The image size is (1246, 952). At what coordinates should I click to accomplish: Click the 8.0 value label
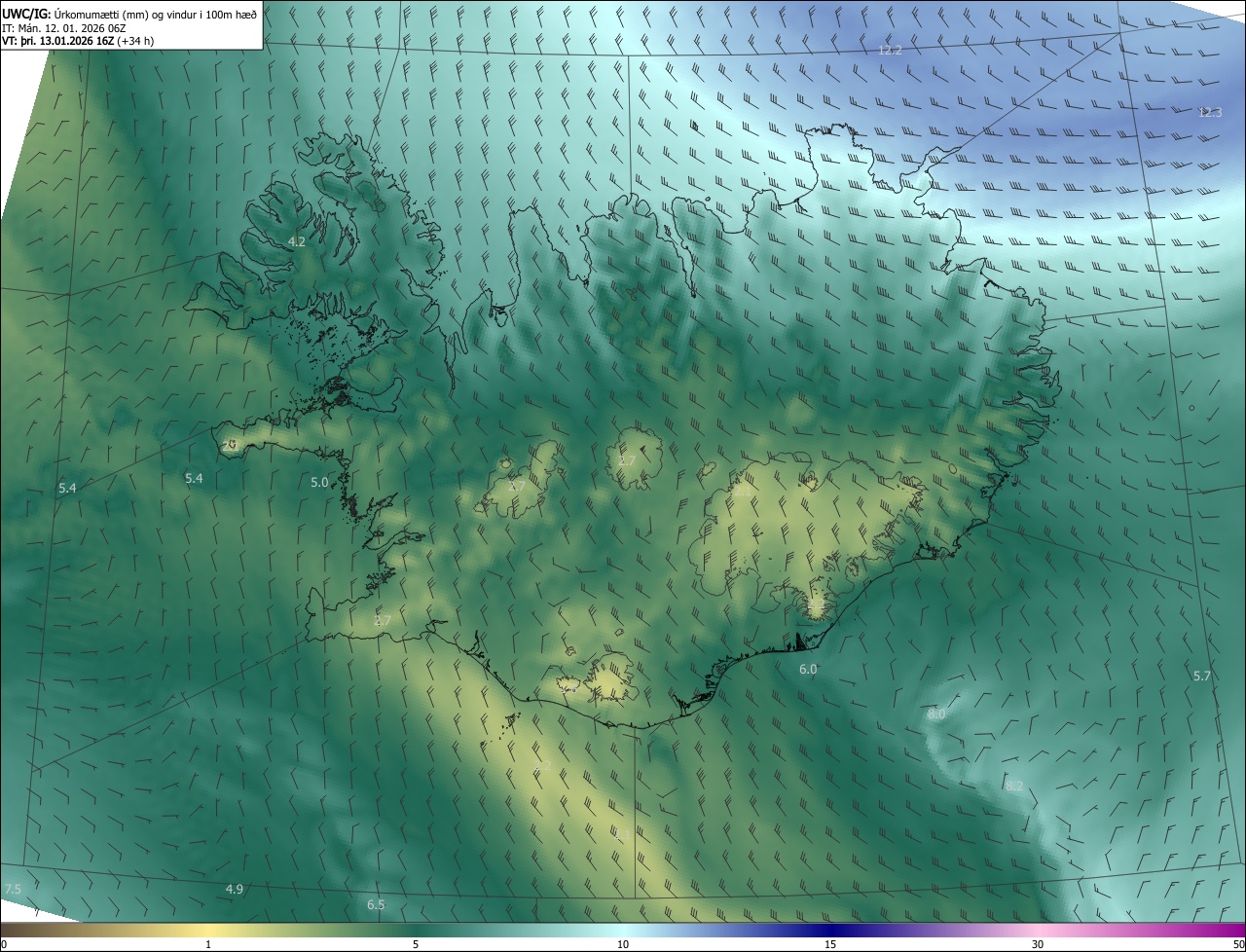[936, 714]
